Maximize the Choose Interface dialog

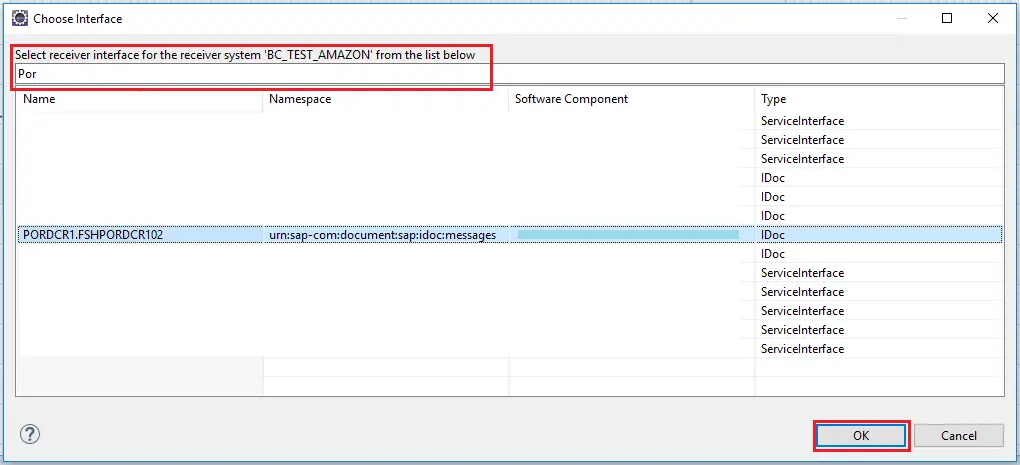coord(947,18)
